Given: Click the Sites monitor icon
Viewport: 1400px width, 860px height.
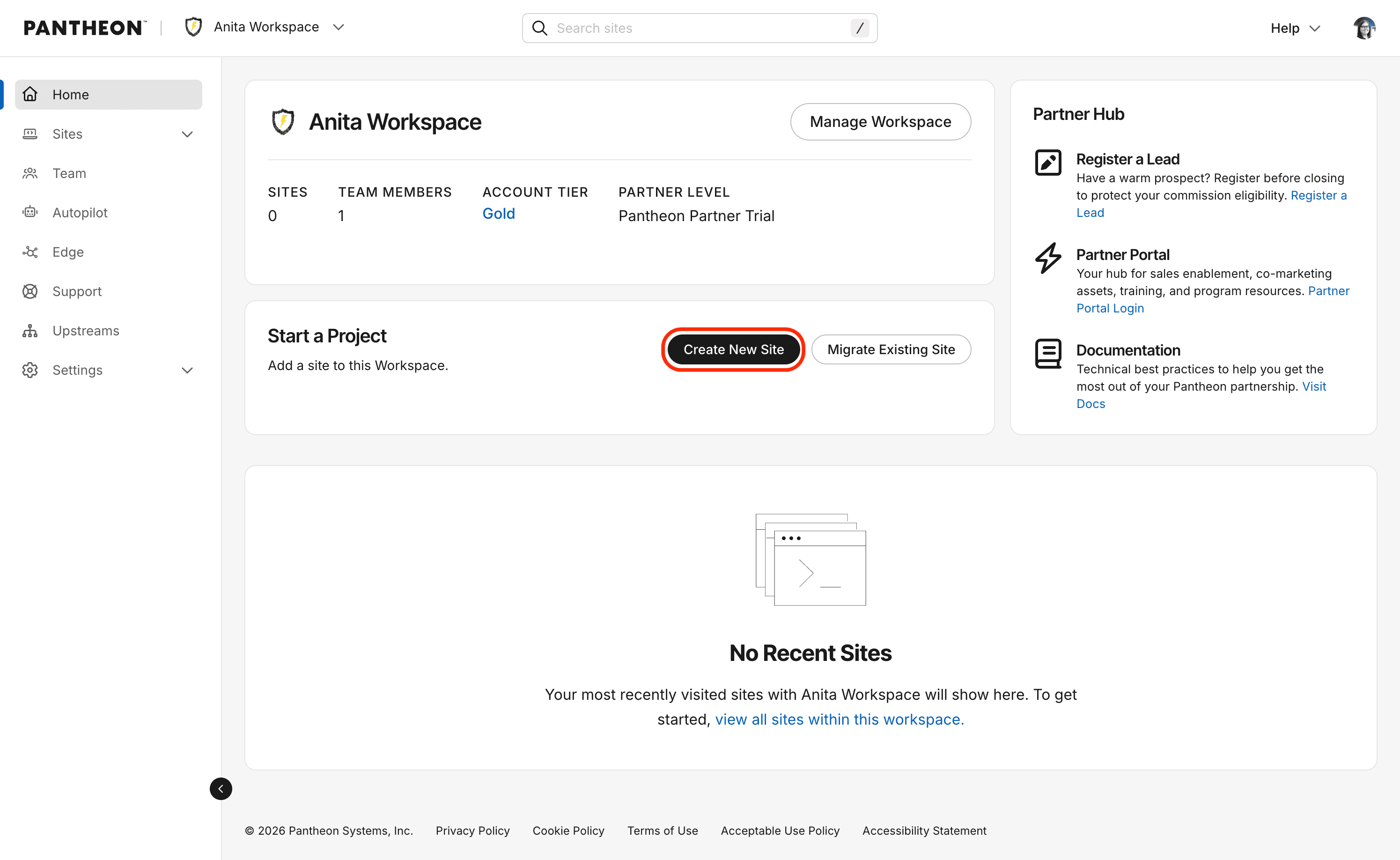Looking at the screenshot, I should click(30, 133).
